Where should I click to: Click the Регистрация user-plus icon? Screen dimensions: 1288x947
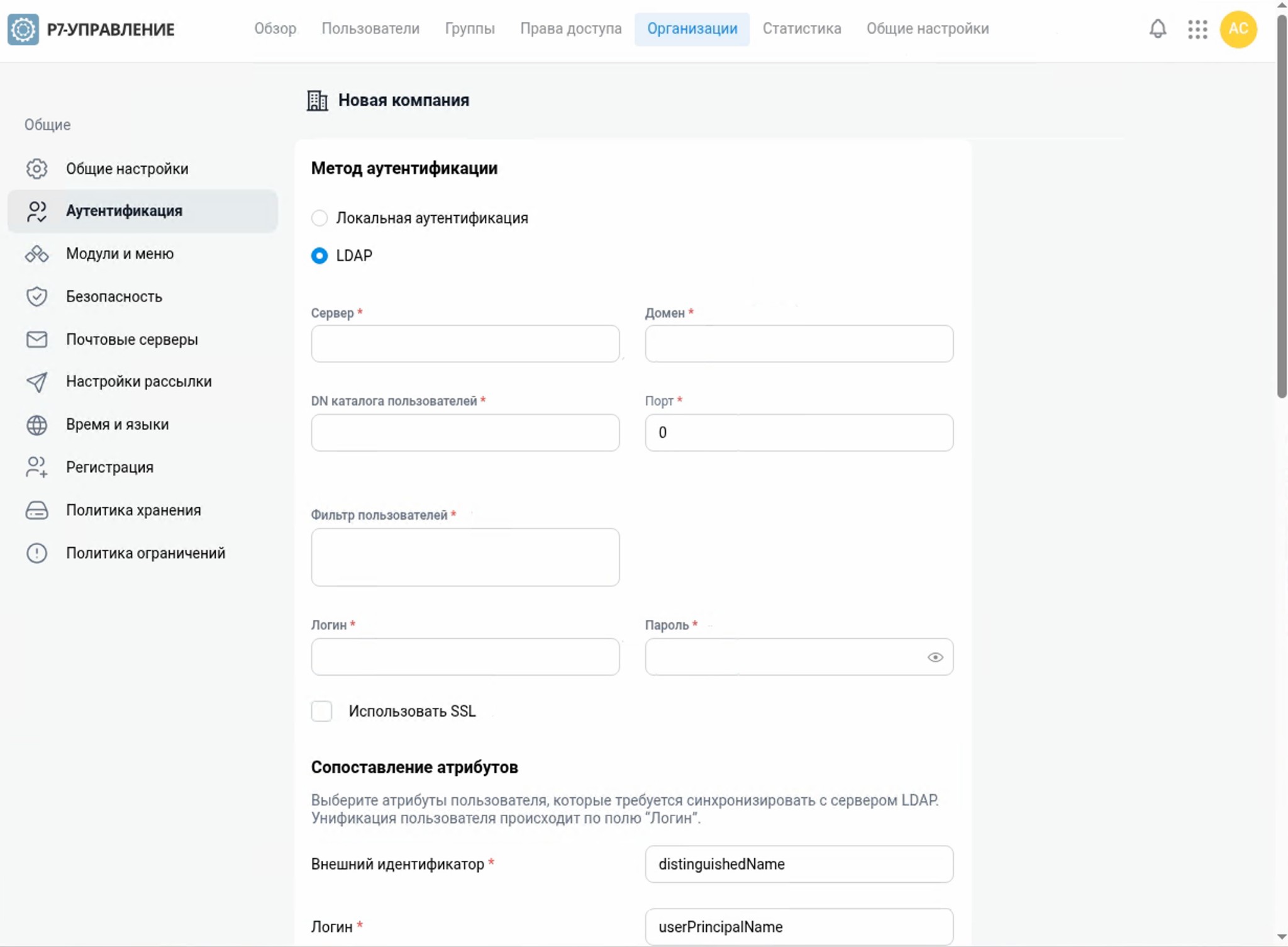36,468
